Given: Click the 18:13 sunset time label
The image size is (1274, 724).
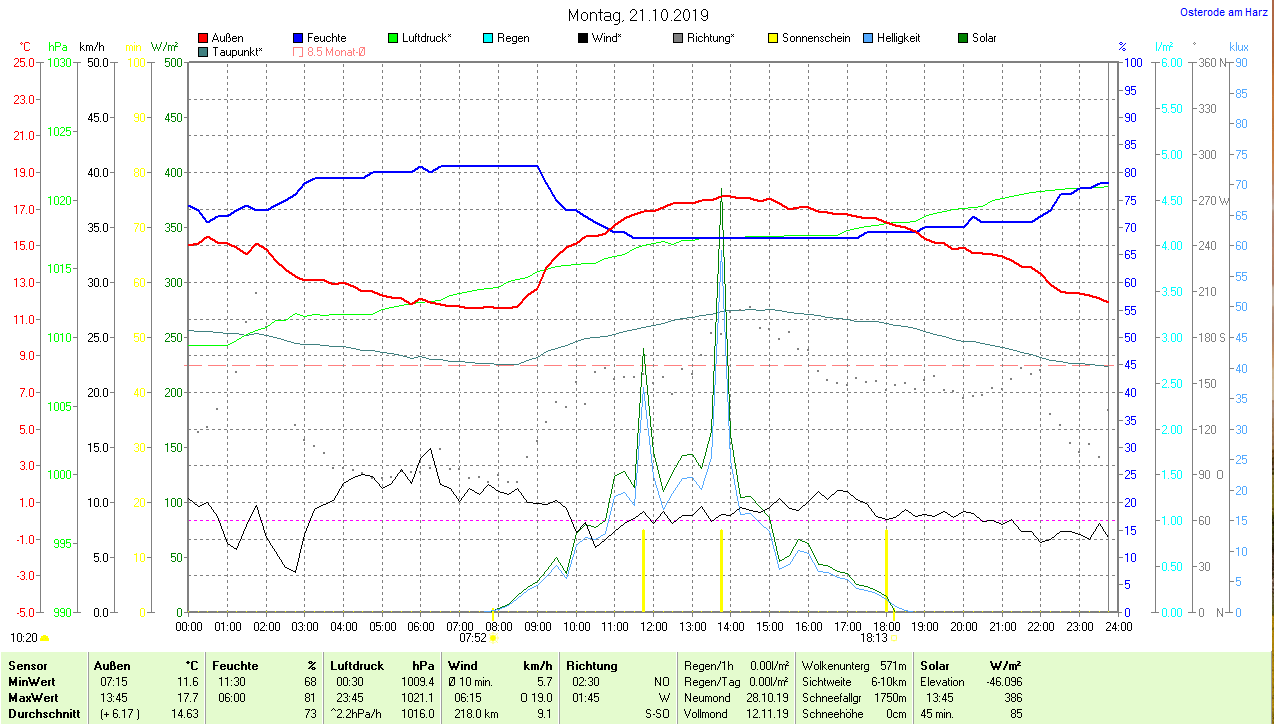Looking at the screenshot, I should [x=873, y=637].
